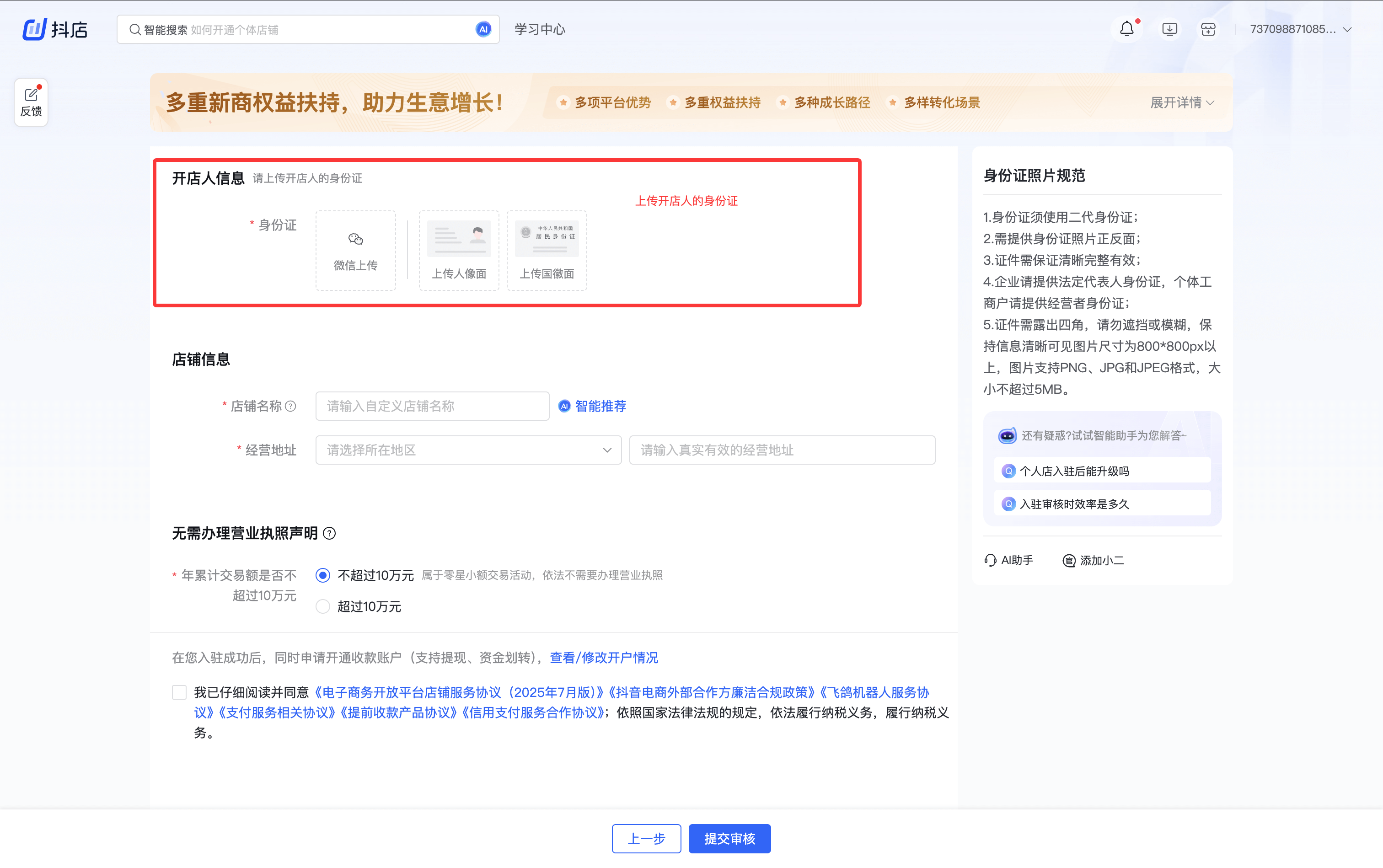Click 多重权益扶持 in the banner
The image size is (1383, 868).
click(721, 102)
